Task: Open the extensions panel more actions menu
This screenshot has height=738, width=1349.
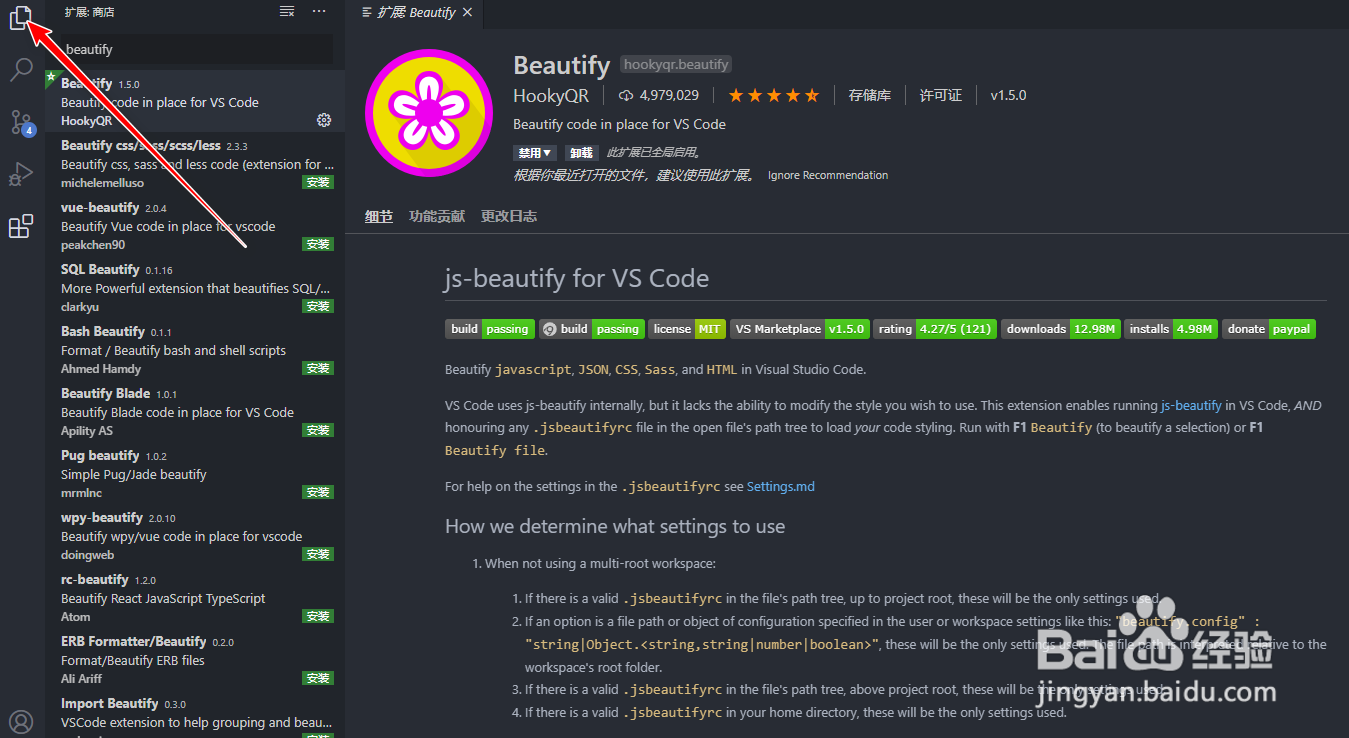Action: 319,12
